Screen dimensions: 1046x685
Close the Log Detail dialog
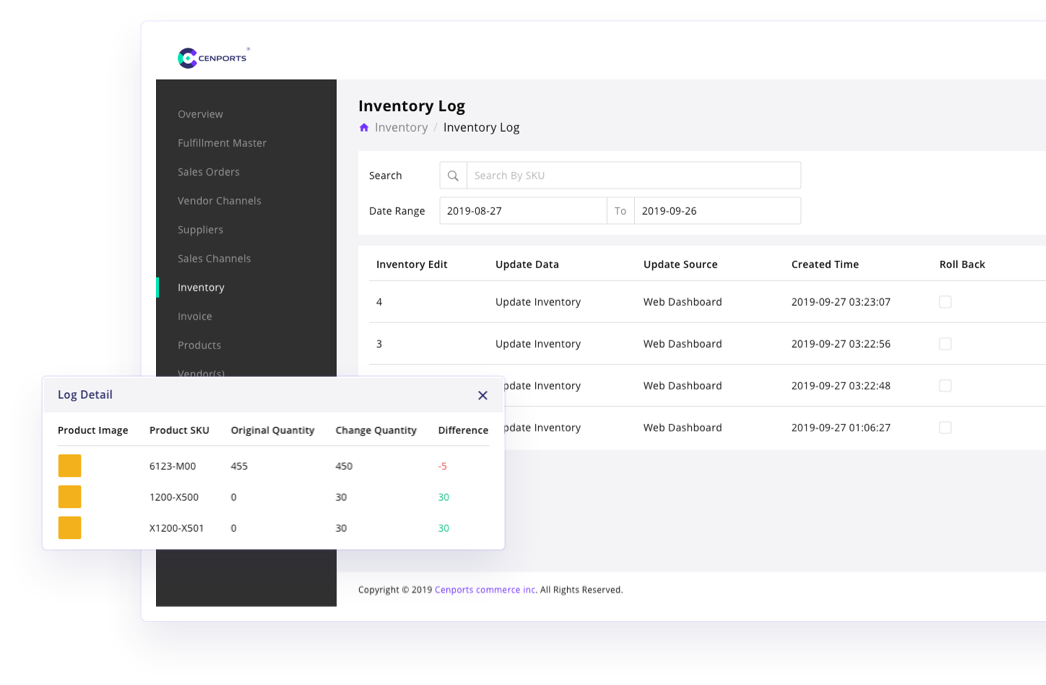point(482,394)
